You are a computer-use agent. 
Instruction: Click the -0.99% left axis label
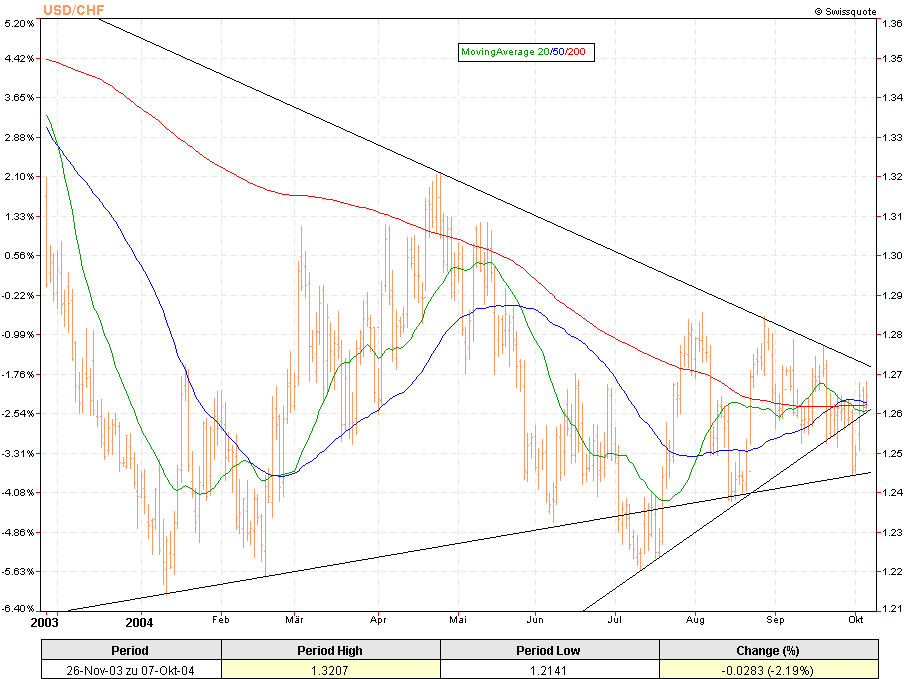(x=18, y=335)
